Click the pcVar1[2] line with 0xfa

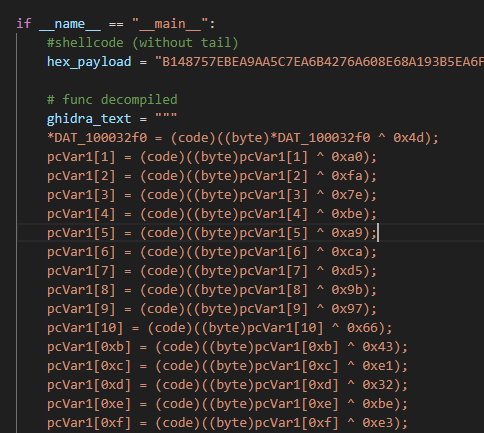[x=212, y=176]
